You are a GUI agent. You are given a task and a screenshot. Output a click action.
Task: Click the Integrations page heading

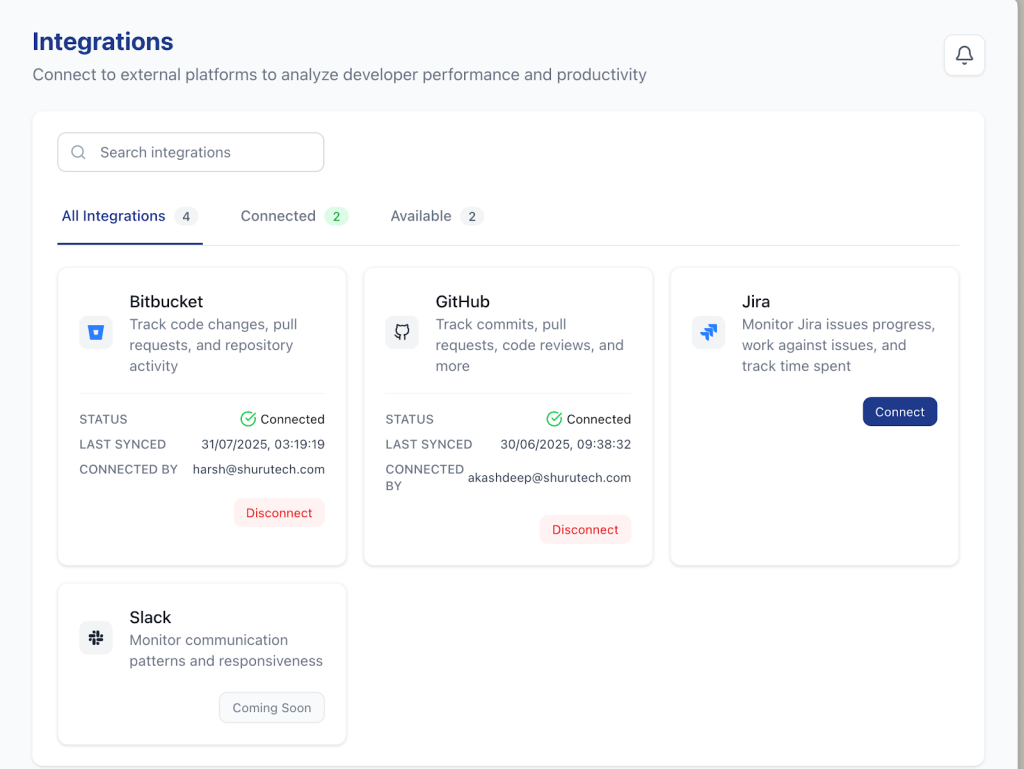click(103, 42)
